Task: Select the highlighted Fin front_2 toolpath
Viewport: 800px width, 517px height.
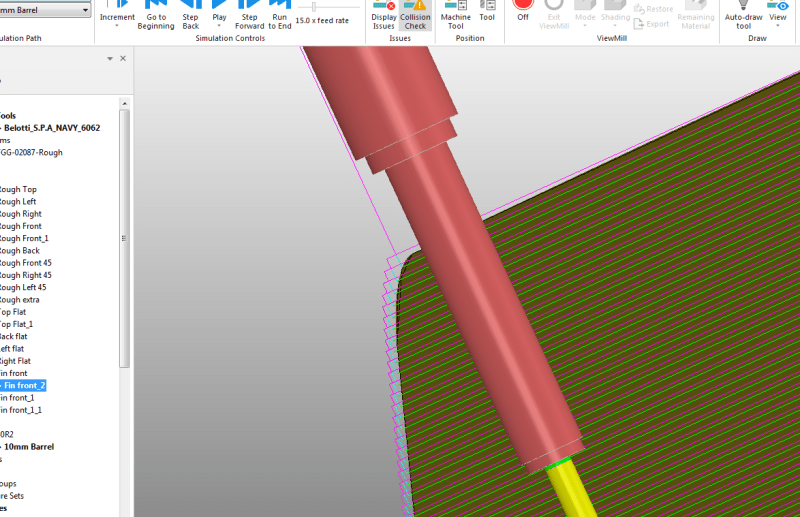Action: point(24,385)
